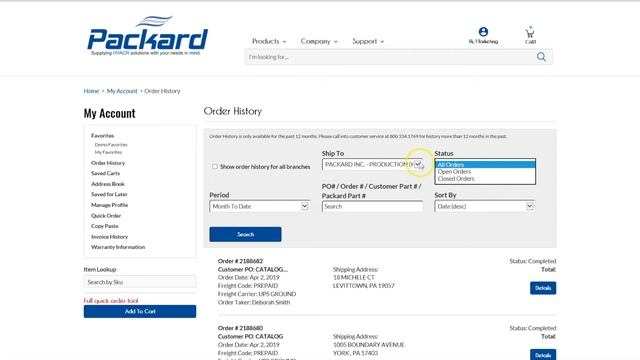Open Copy Paste sidebar link

point(104,226)
